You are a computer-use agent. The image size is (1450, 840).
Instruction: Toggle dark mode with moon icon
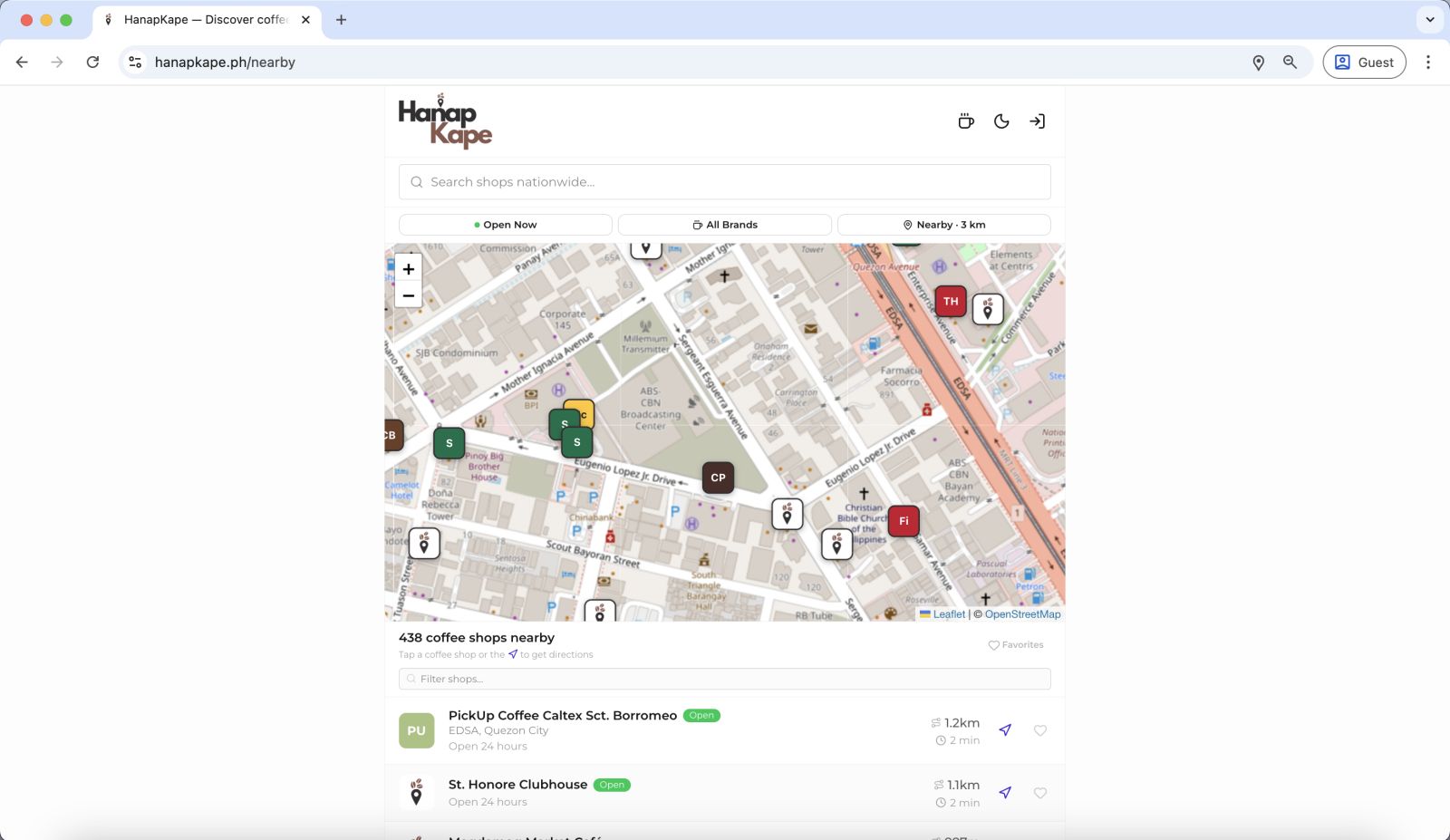pos(1001,121)
